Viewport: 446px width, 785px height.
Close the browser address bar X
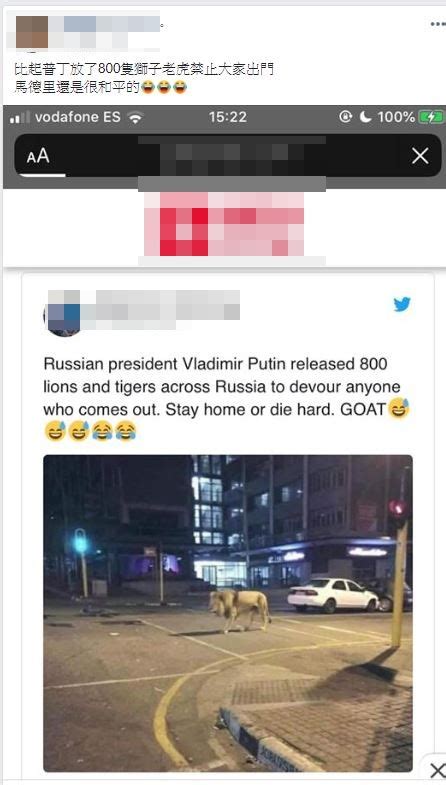(420, 156)
